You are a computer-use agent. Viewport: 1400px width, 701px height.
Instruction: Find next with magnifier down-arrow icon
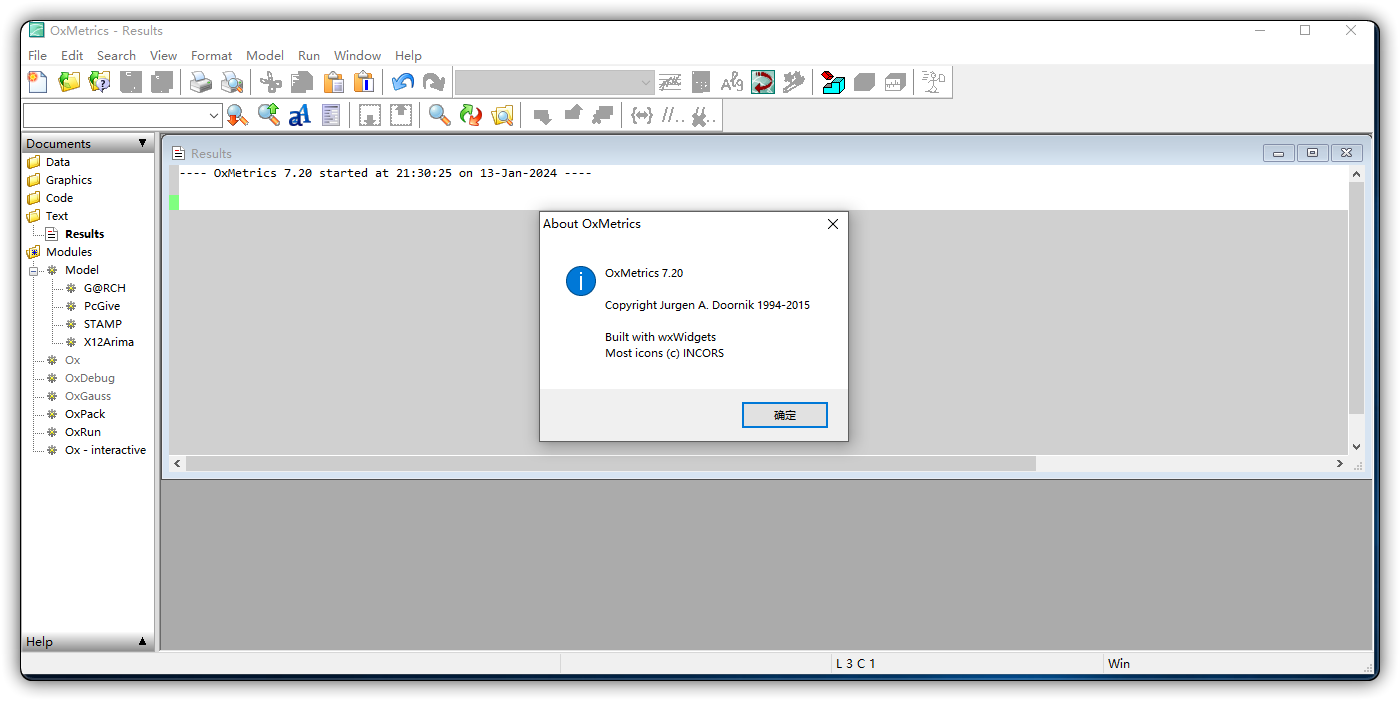[238, 116]
